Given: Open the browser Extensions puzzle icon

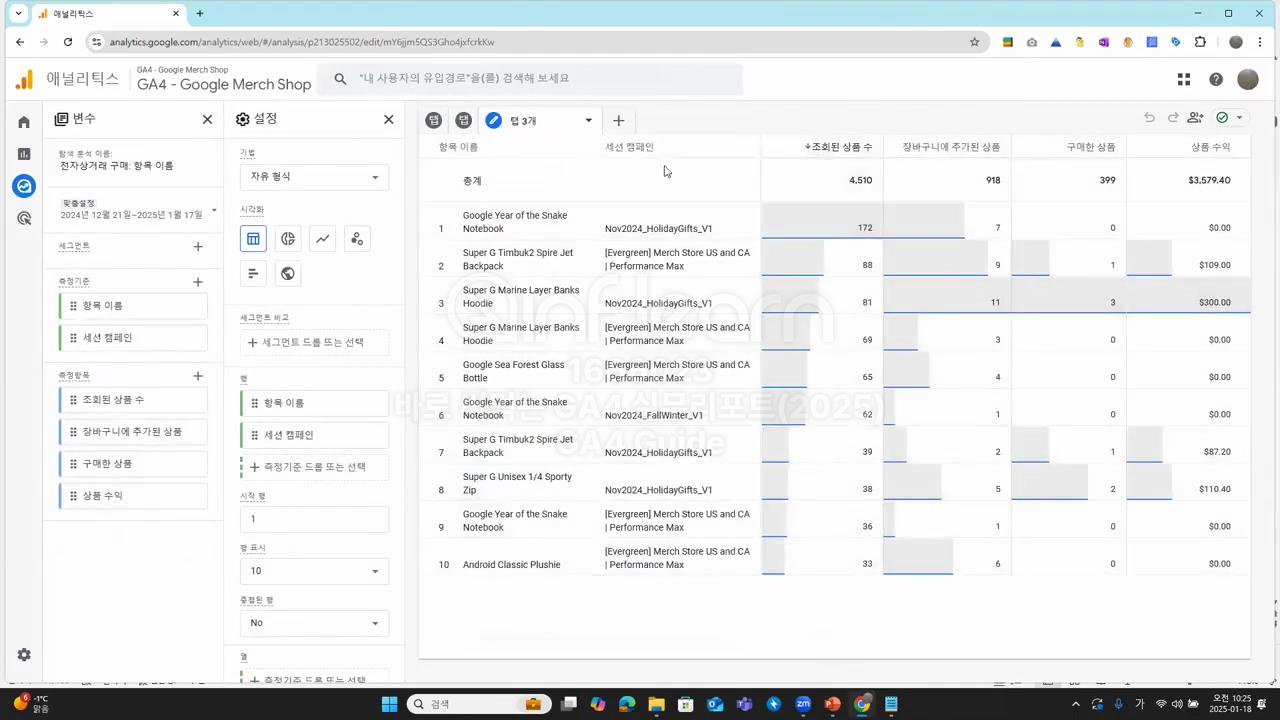Looking at the screenshot, I should pyautogui.click(x=1200, y=42).
